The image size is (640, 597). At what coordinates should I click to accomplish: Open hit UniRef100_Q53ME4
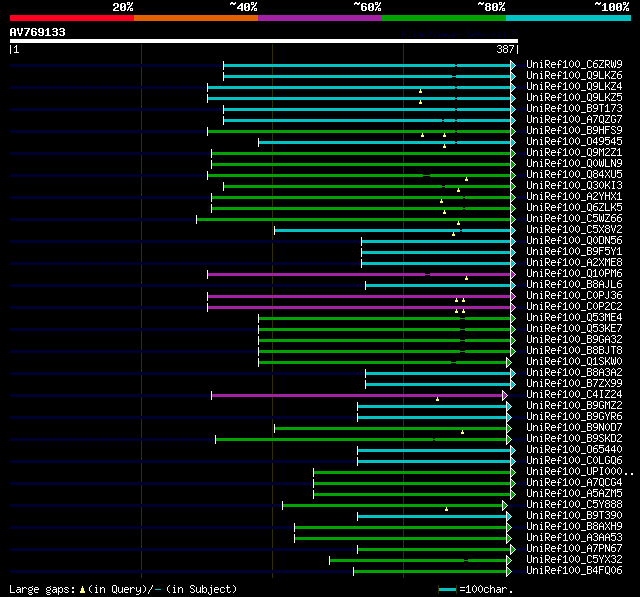click(574, 318)
